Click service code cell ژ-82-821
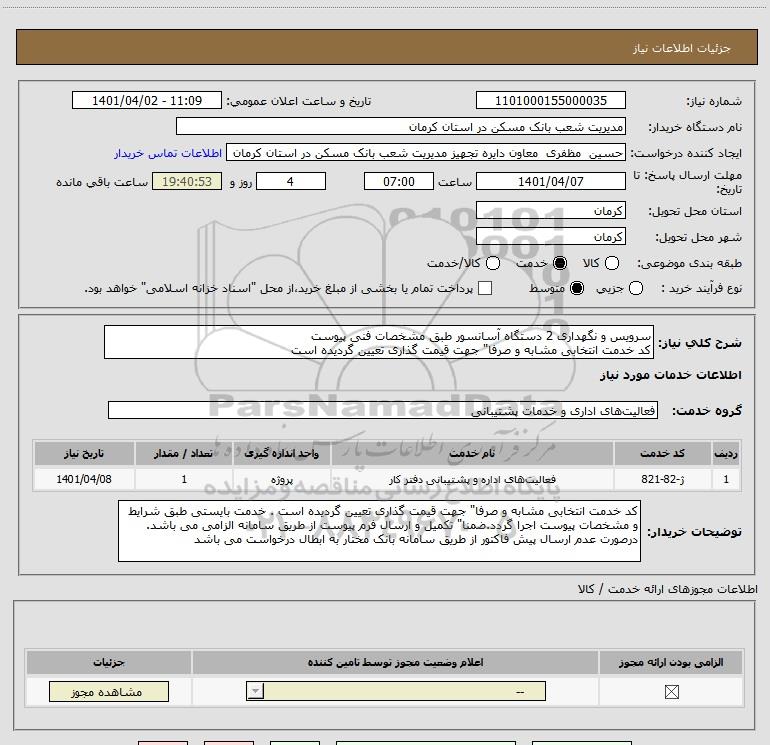The width and height of the screenshot is (770, 745). [662, 479]
